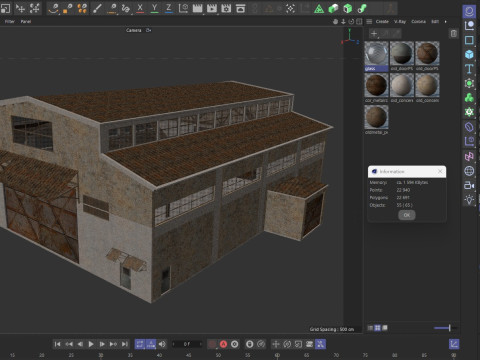Screen dimensions: 480x360
Task: Enable the Y axis lock
Action: pyautogui.click(x=154, y=8)
